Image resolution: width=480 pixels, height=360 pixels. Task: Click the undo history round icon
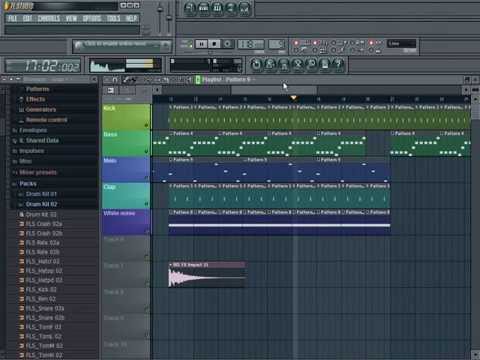click(x=256, y=64)
